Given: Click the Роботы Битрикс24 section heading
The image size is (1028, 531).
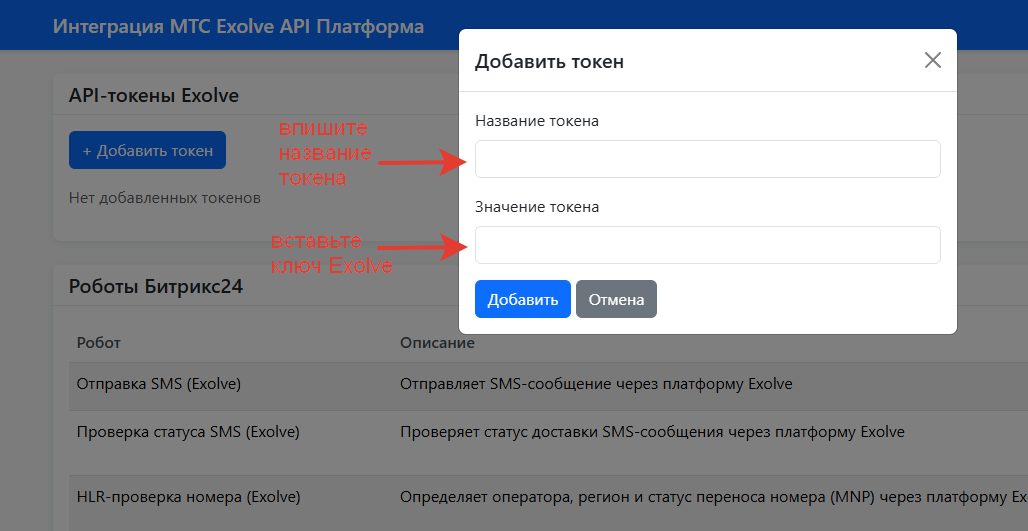Looking at the screenshot, I should coord(156,286).
